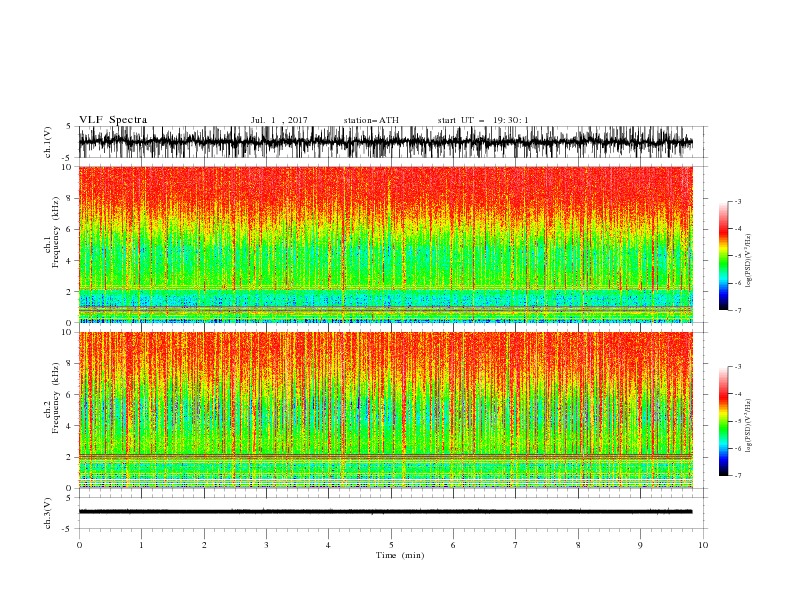Click the "-7" tick on ch.1 color scale
The height and width of the screenshot is (612, 792).
tap(738, 310)
